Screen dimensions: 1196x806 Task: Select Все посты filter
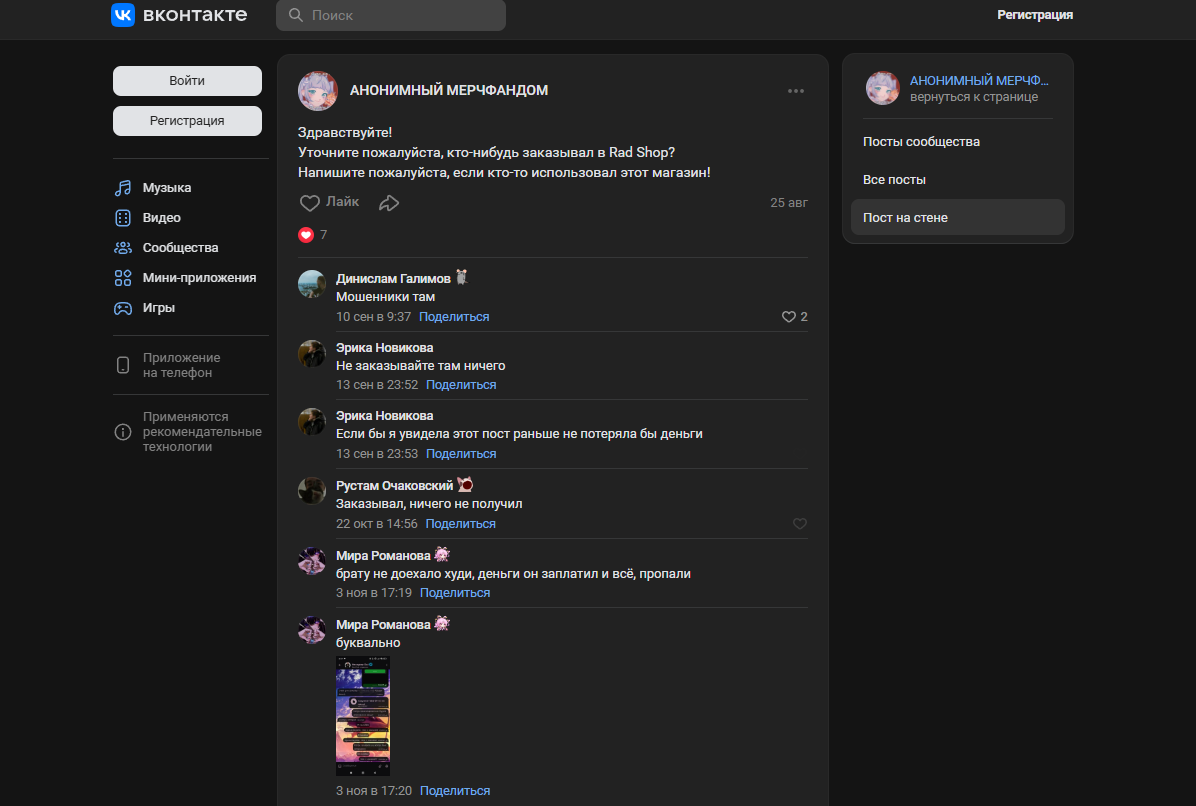[894, 180]
